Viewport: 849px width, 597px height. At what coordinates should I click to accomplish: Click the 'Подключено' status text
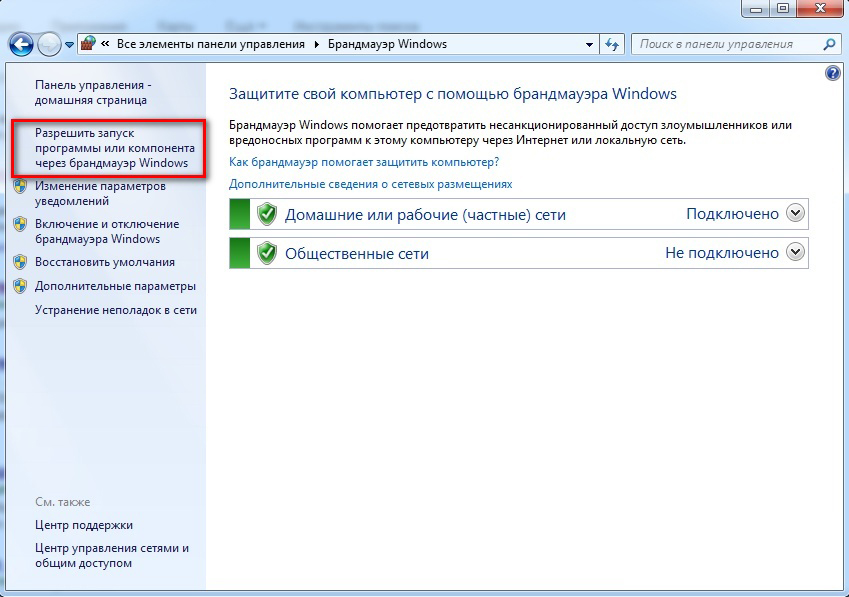click(x=732, y=214)
